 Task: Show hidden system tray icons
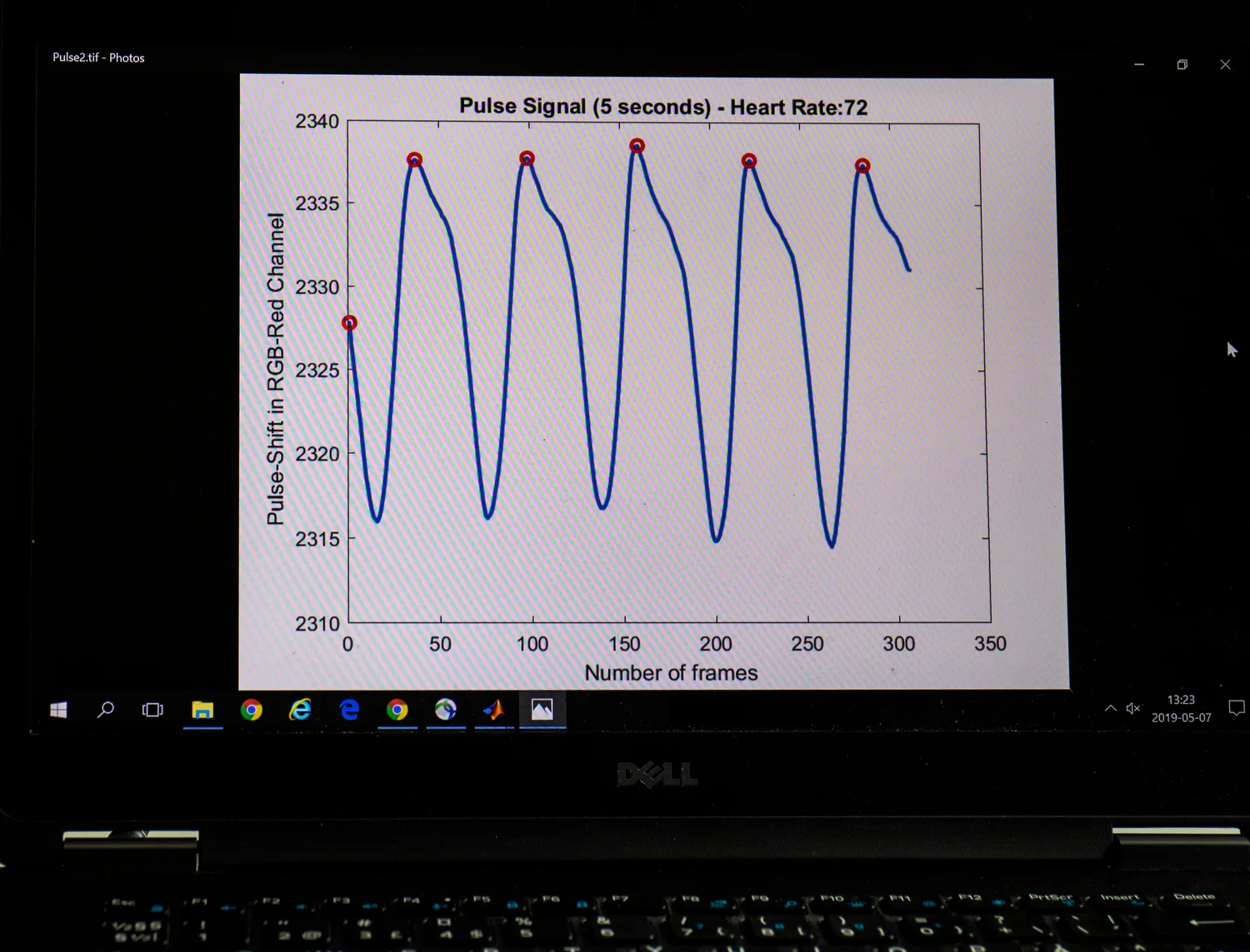tap(1111, 708)
